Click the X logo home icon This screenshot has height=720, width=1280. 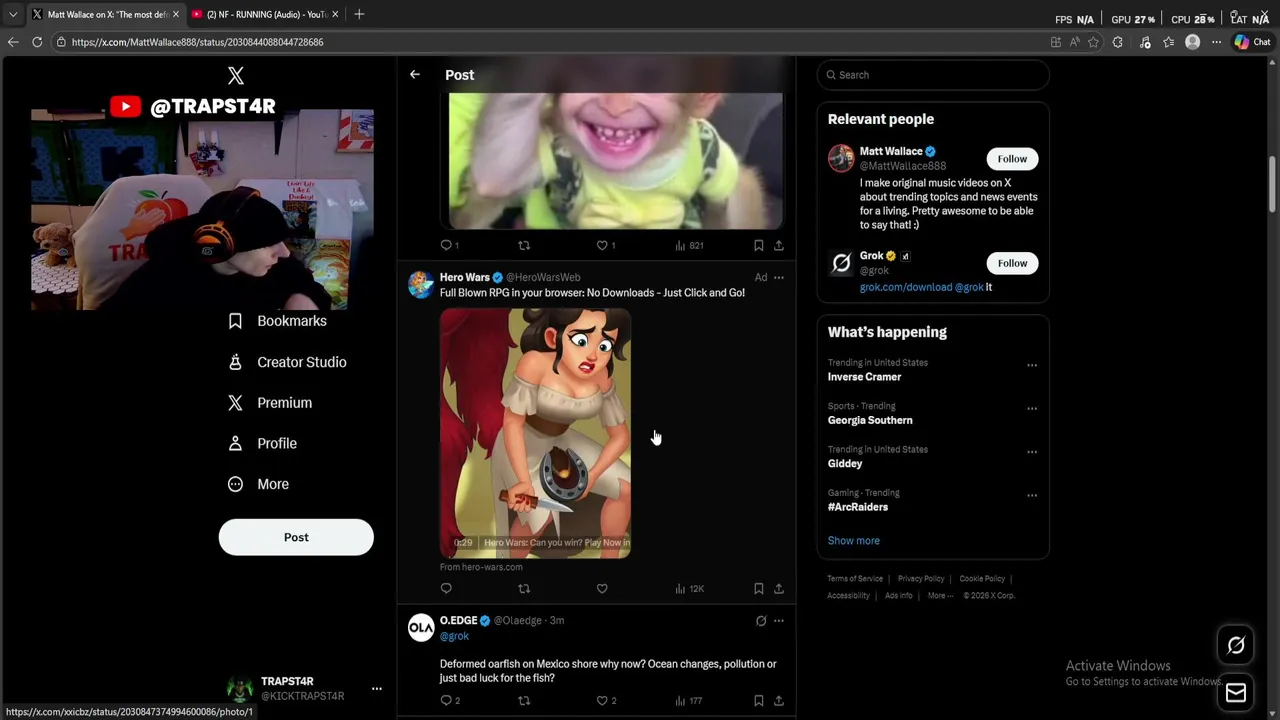pyautogui.click(x=236, y=76)
